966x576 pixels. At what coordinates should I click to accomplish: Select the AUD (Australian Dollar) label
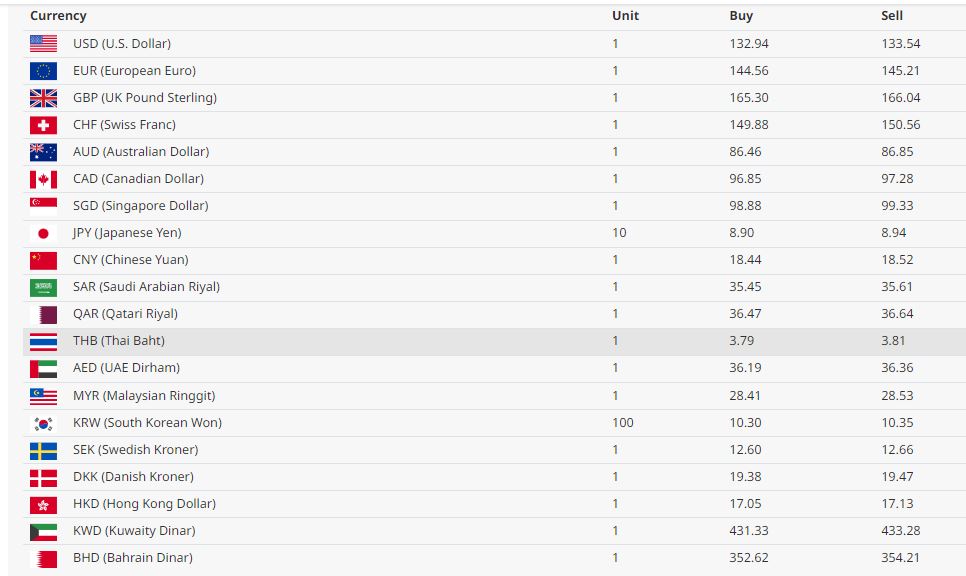tap(141, 152)
